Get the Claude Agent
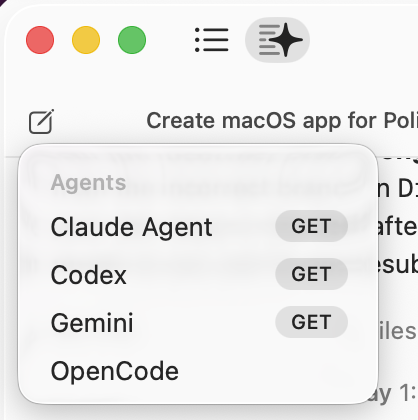 (311, 226)
